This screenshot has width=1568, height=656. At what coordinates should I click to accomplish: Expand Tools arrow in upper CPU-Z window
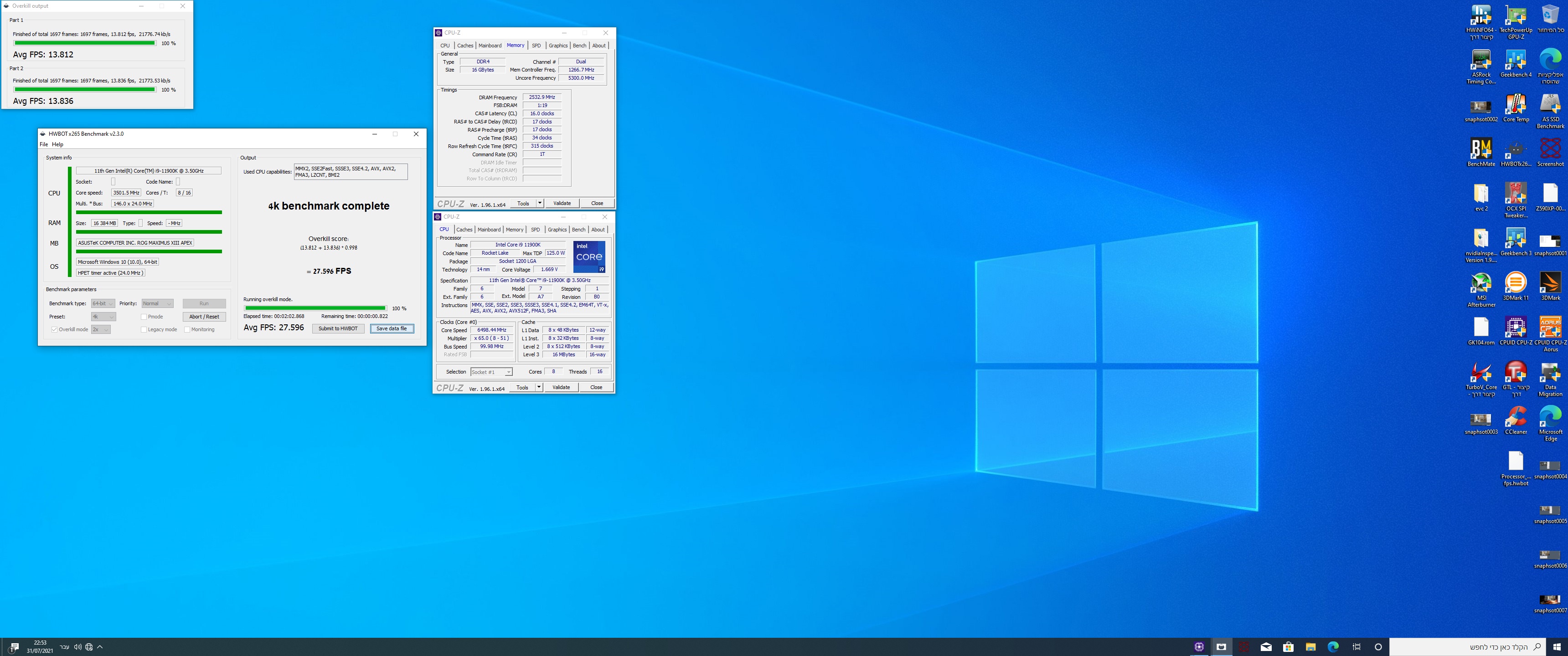(x=540, y=203)
